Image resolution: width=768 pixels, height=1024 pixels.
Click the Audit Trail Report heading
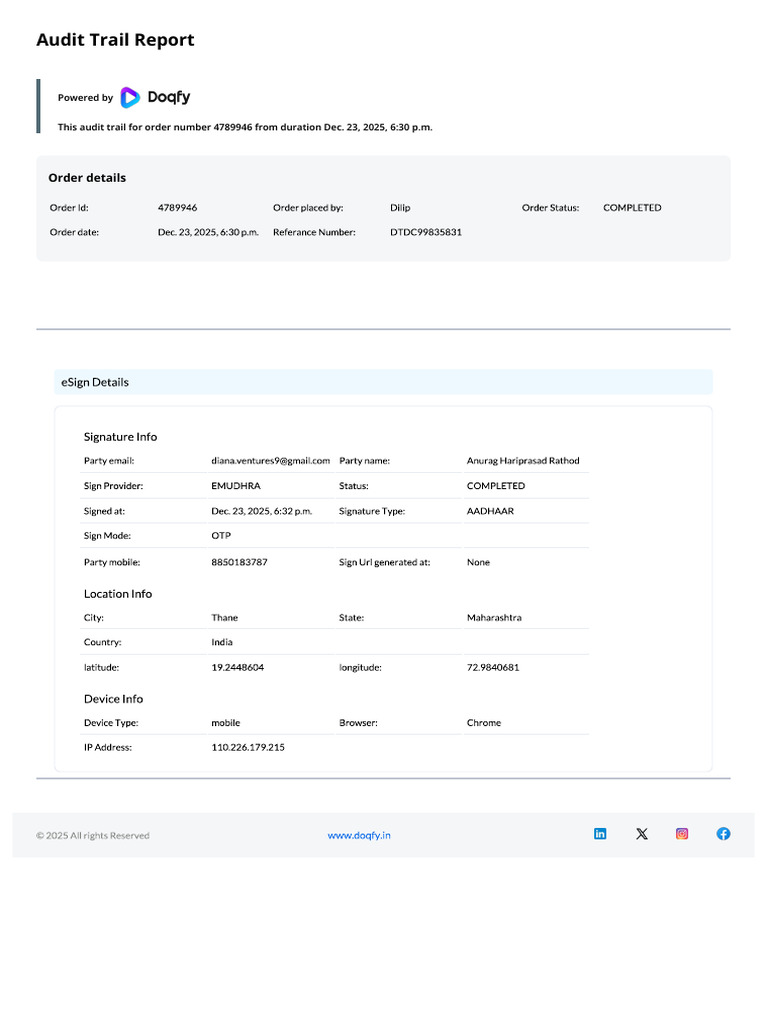point(115,40)
